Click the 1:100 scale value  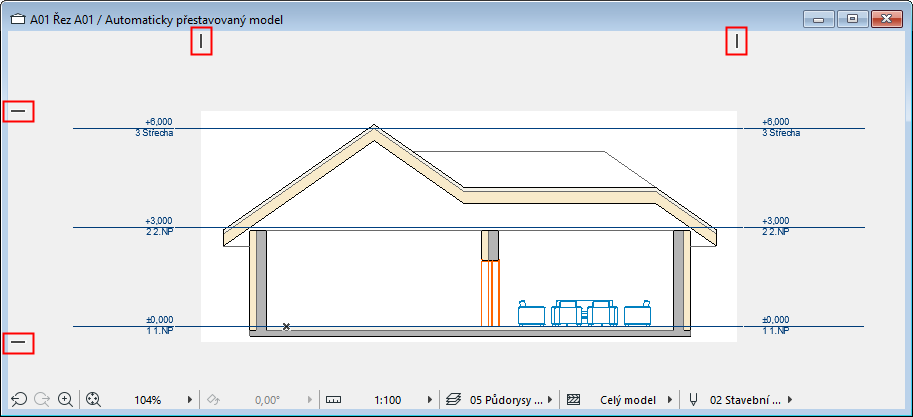click(x=388, y=400)
